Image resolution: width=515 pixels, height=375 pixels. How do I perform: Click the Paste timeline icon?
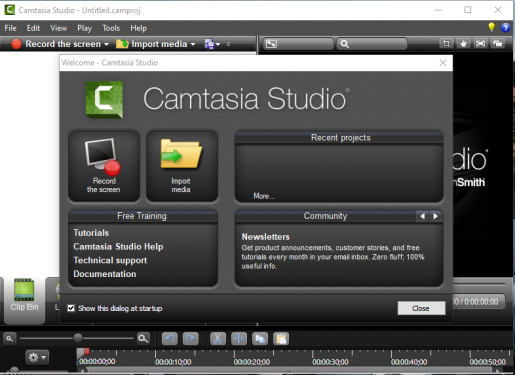[281, 339]
